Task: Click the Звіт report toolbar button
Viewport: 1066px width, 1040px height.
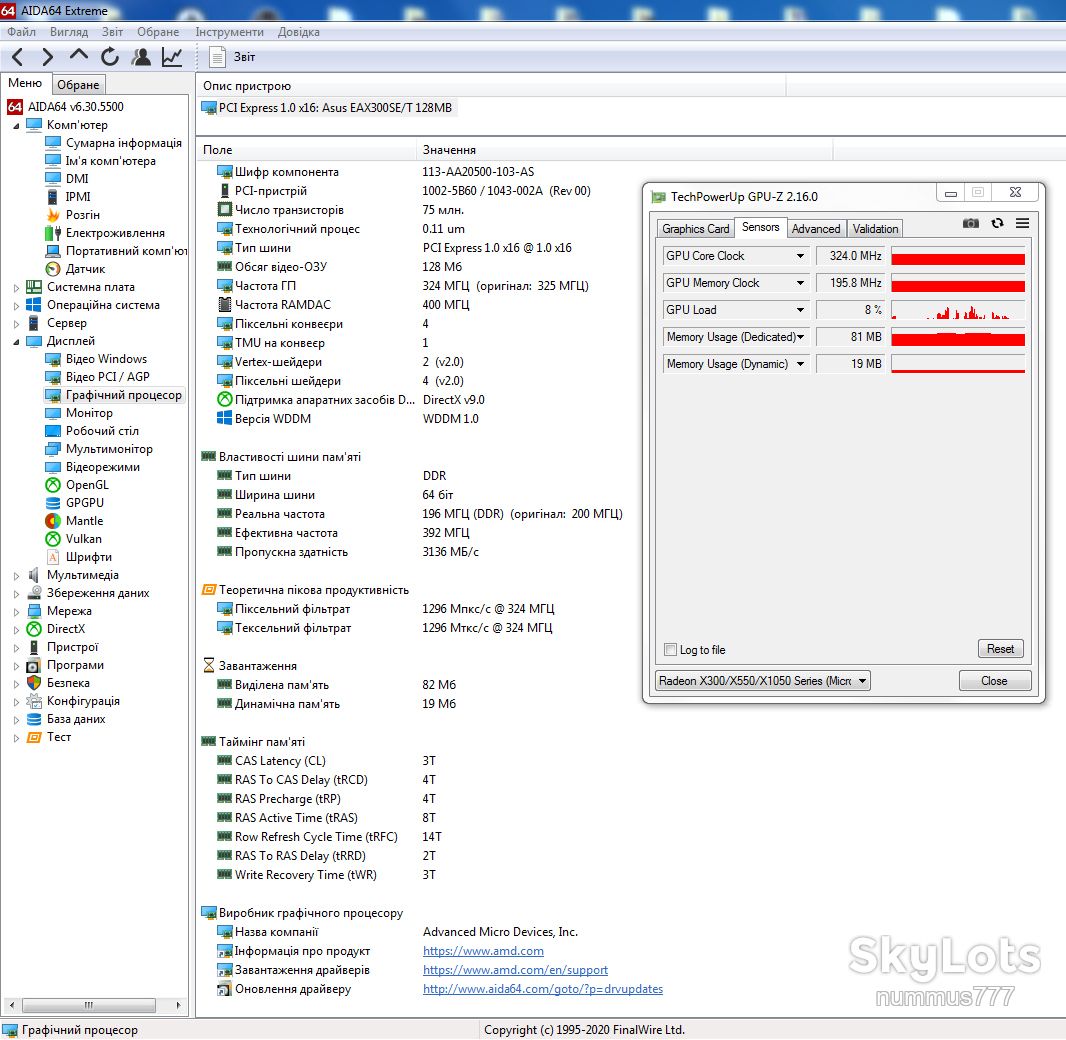Action: click(233, 57)
